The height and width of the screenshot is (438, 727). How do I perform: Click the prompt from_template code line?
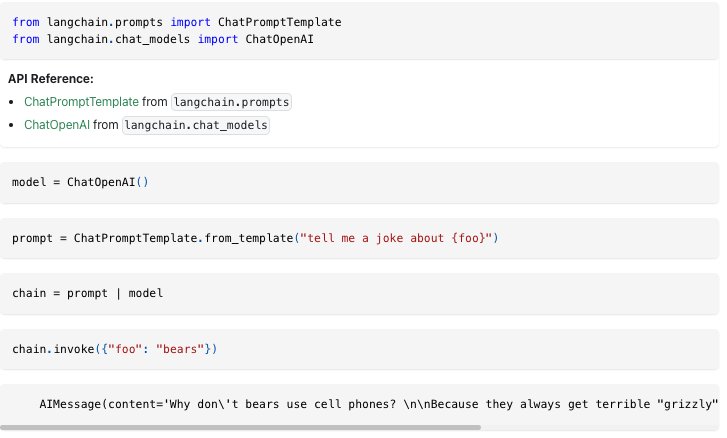pyautogui.click(x=255, y=238)
